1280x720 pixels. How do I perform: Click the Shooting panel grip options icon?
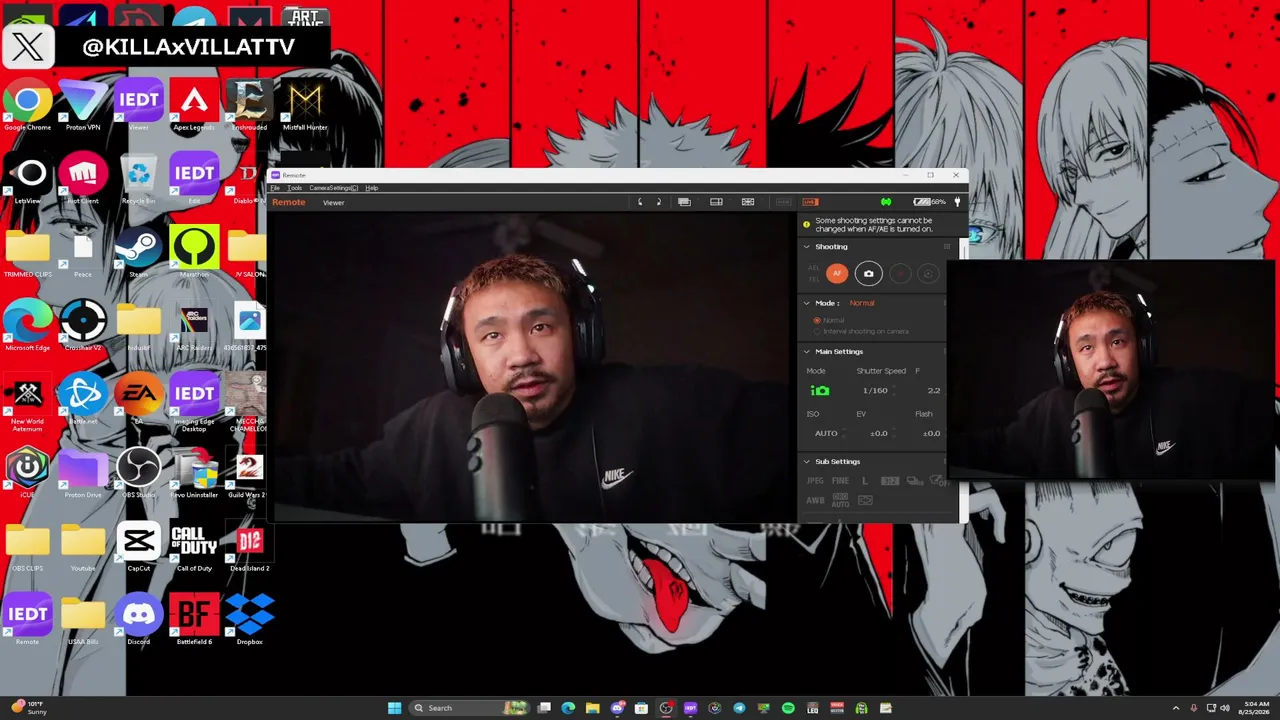pos(946,247)
